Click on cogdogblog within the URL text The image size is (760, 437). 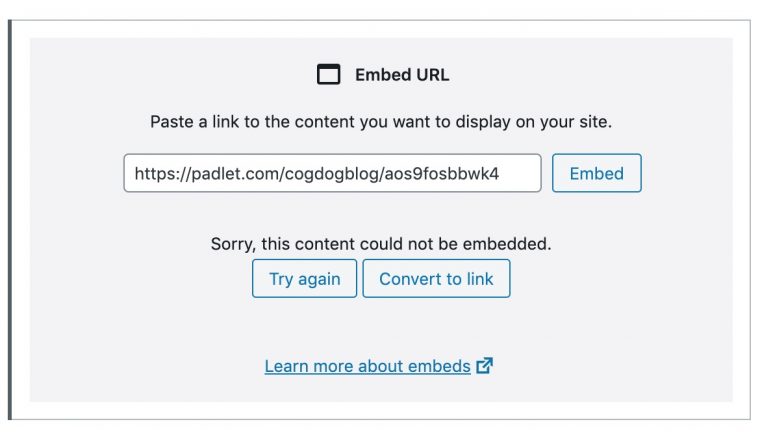[x=329, y=173]
